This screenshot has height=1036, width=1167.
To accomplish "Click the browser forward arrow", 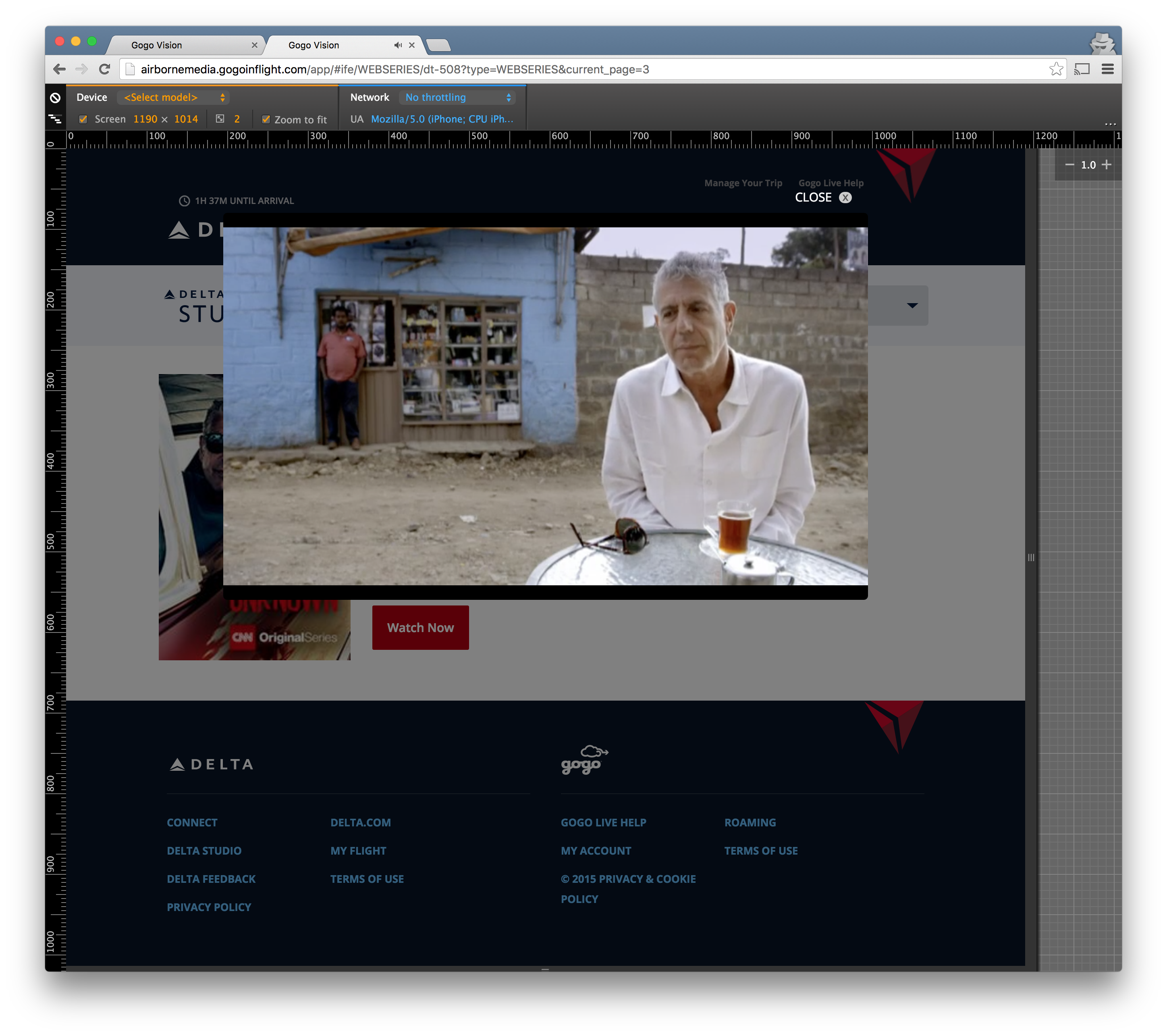I will point(82,69).
